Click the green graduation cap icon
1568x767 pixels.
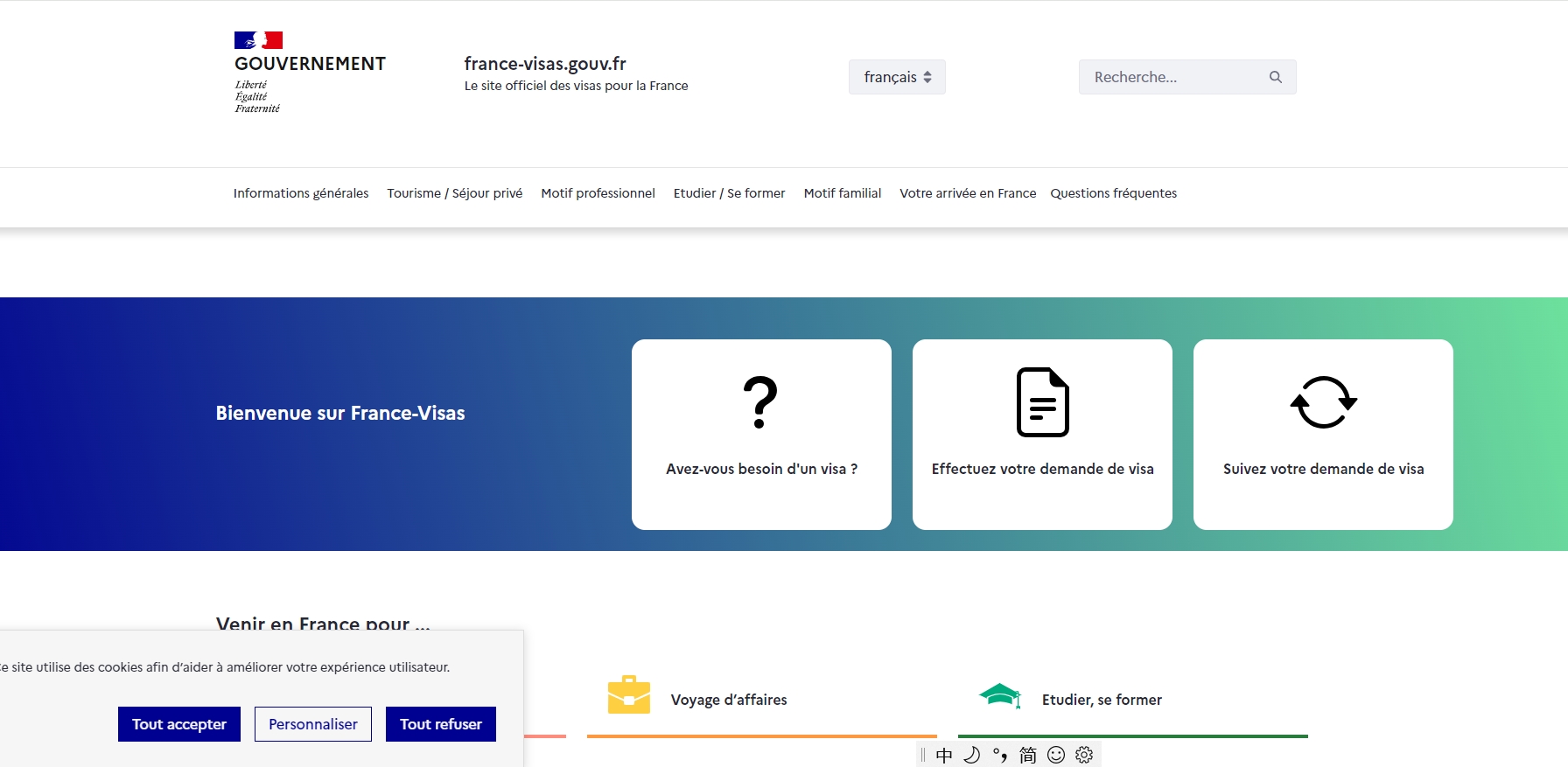pos(1000,696)
